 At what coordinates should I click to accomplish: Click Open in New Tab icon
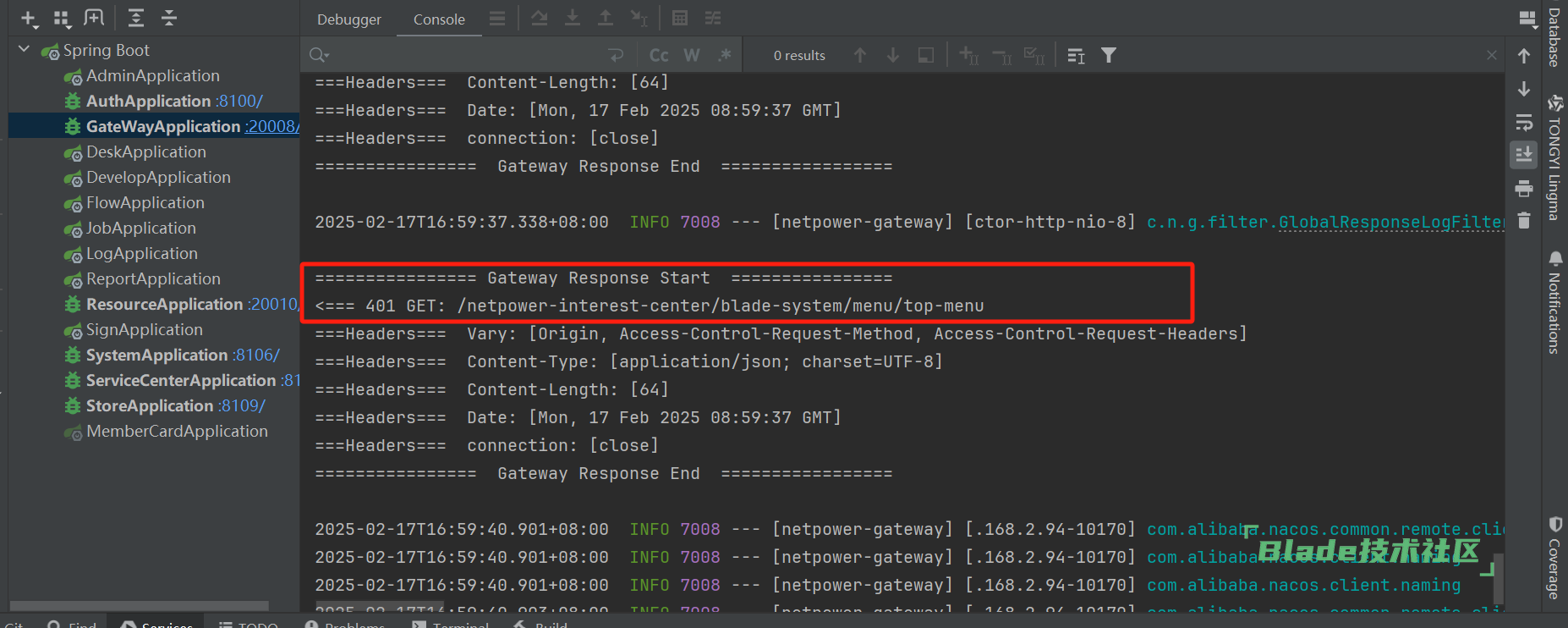click(94, 18)
